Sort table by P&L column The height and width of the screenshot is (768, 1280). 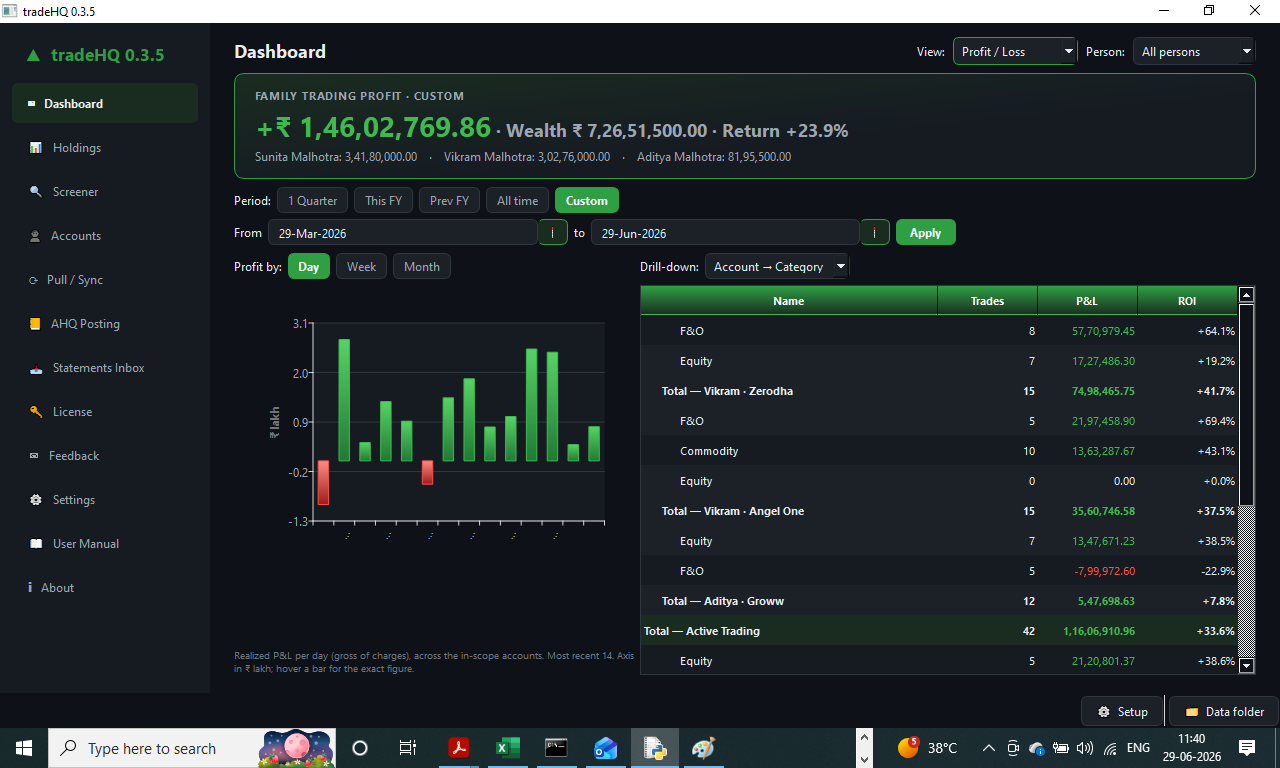pyautogui.click(x=1087, y=301)
